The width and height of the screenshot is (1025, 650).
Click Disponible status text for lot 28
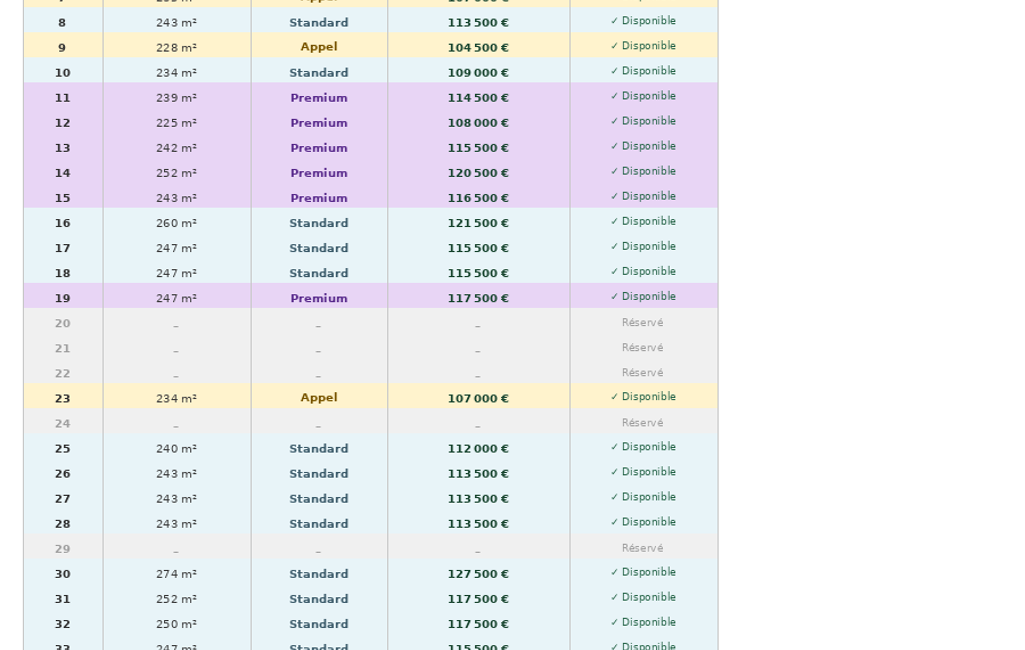tap(649, 522)
